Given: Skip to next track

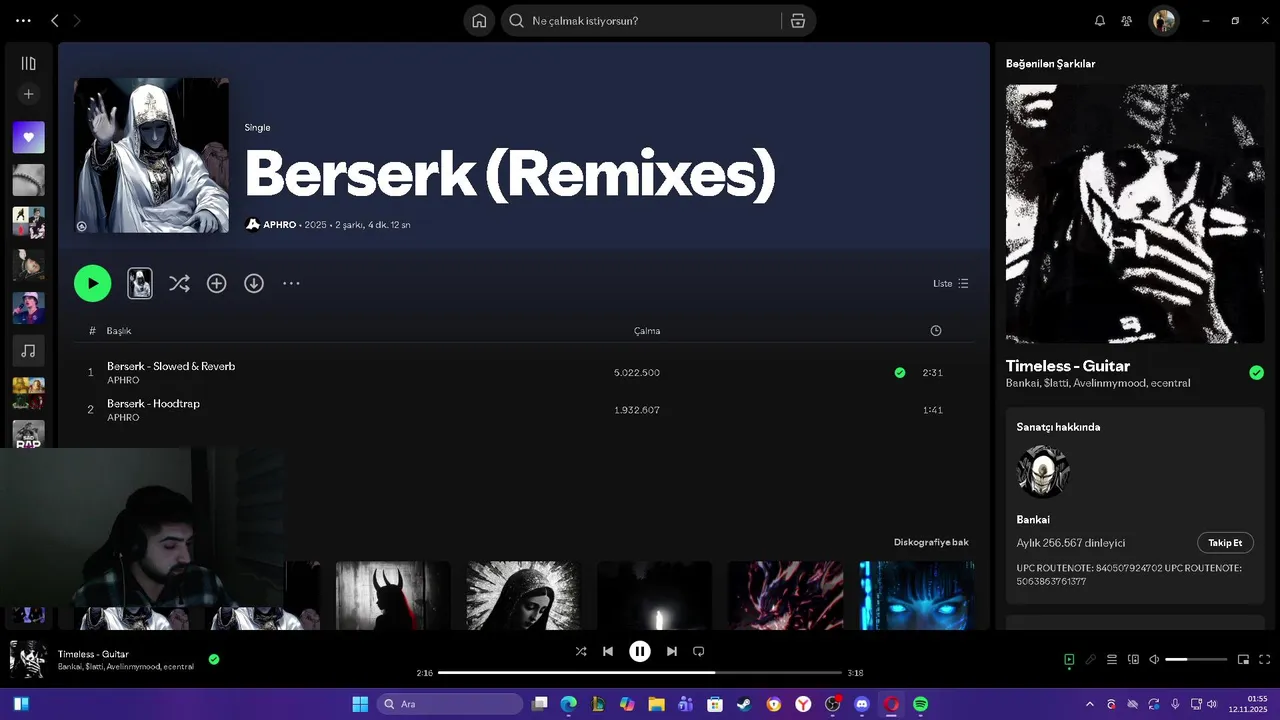Looking at the screenshot, I should [672, 651].
